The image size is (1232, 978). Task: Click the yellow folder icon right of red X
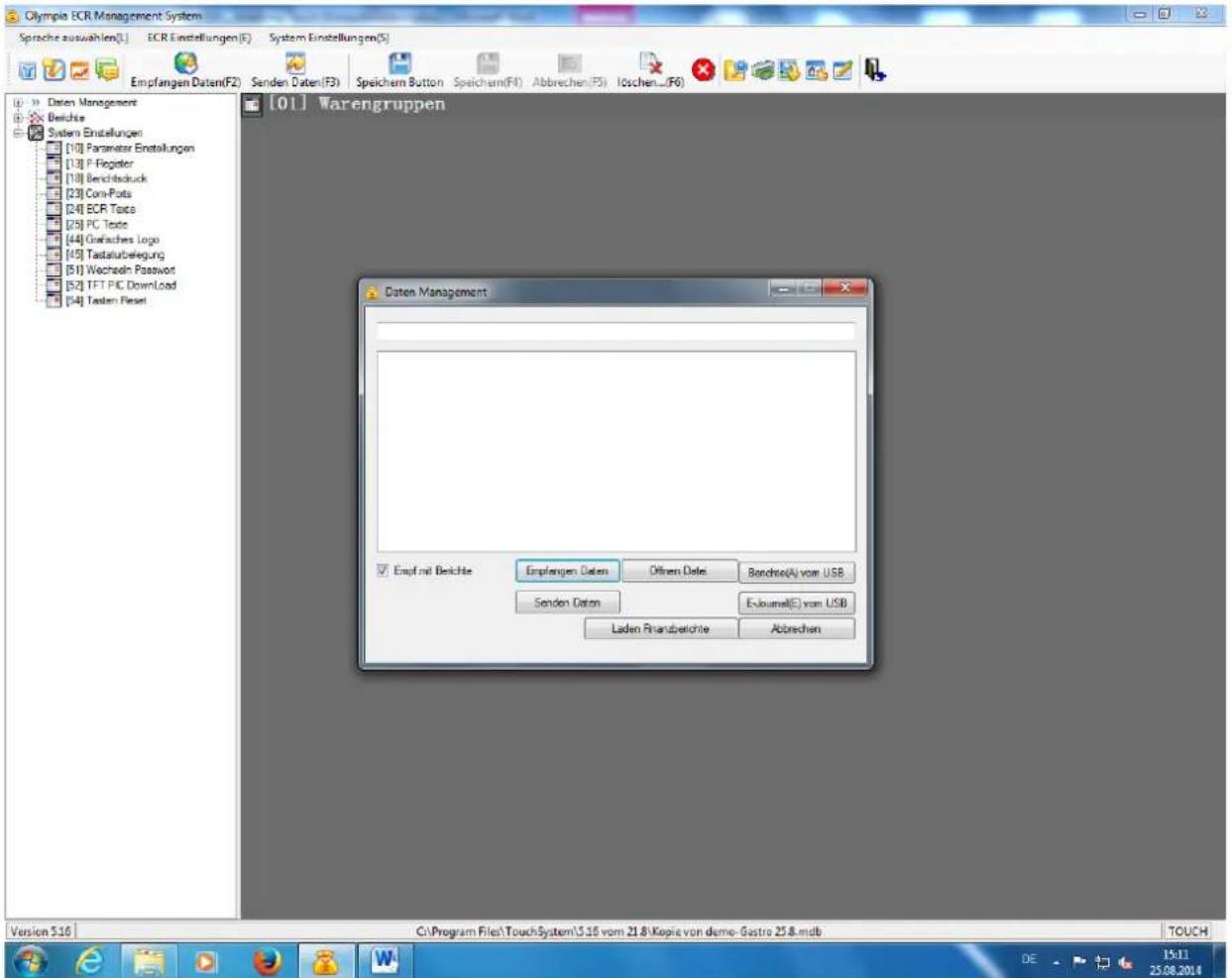pos(735,70)
